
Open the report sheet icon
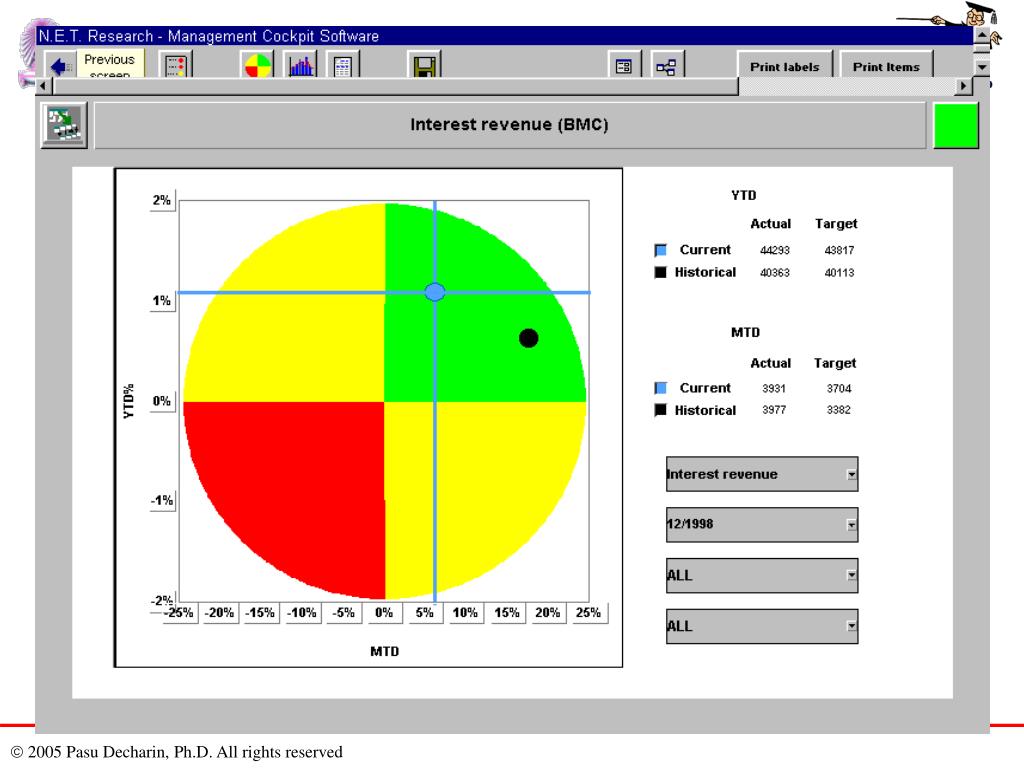[x=342, y=66]
